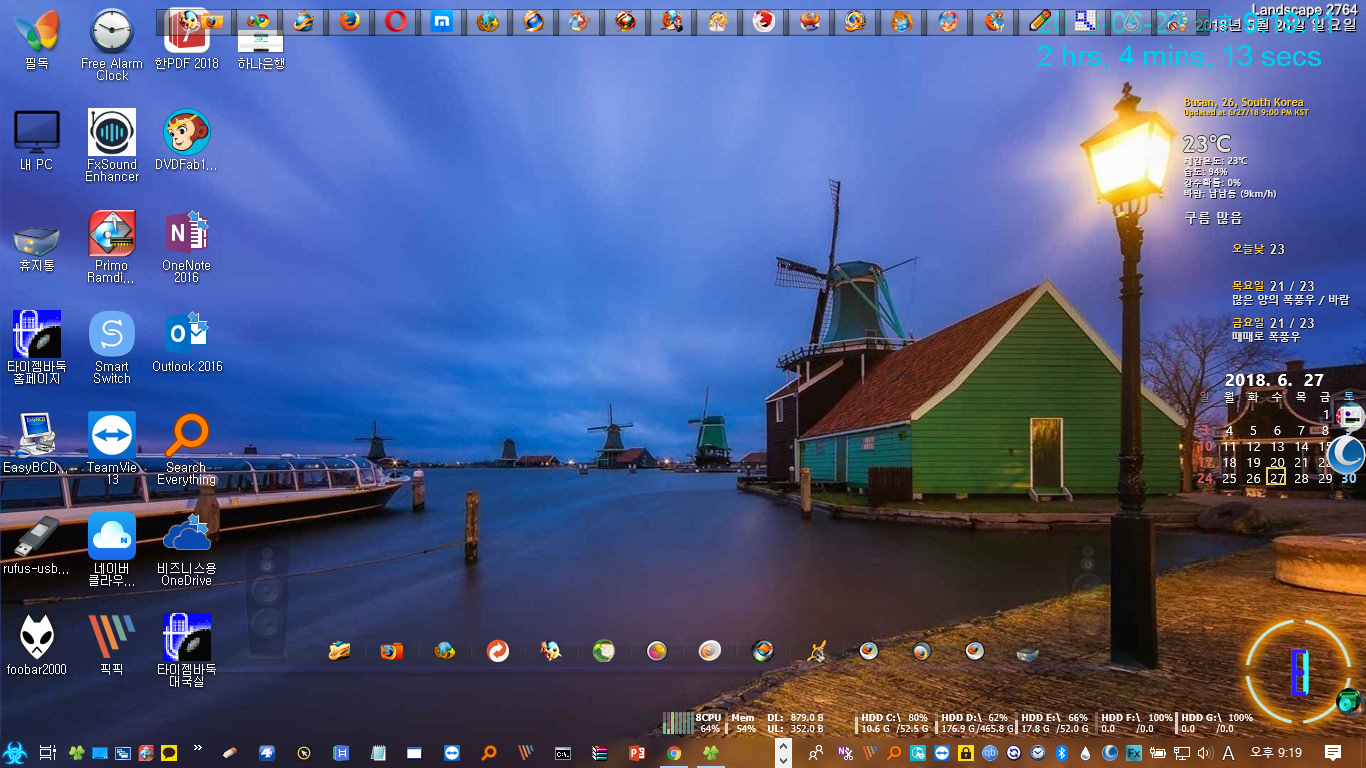Open the eraser icon on taskbar
Screen dimensions: 1366x768
(x=229, y=752)
